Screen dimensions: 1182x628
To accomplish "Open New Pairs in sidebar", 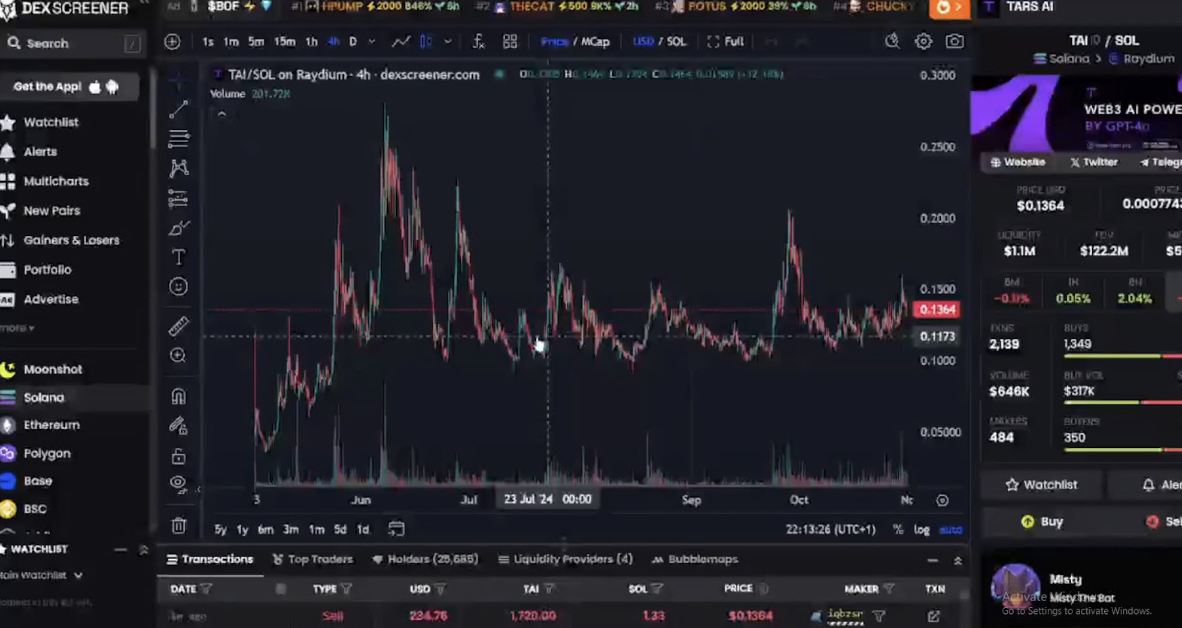I will pos(51,210).
